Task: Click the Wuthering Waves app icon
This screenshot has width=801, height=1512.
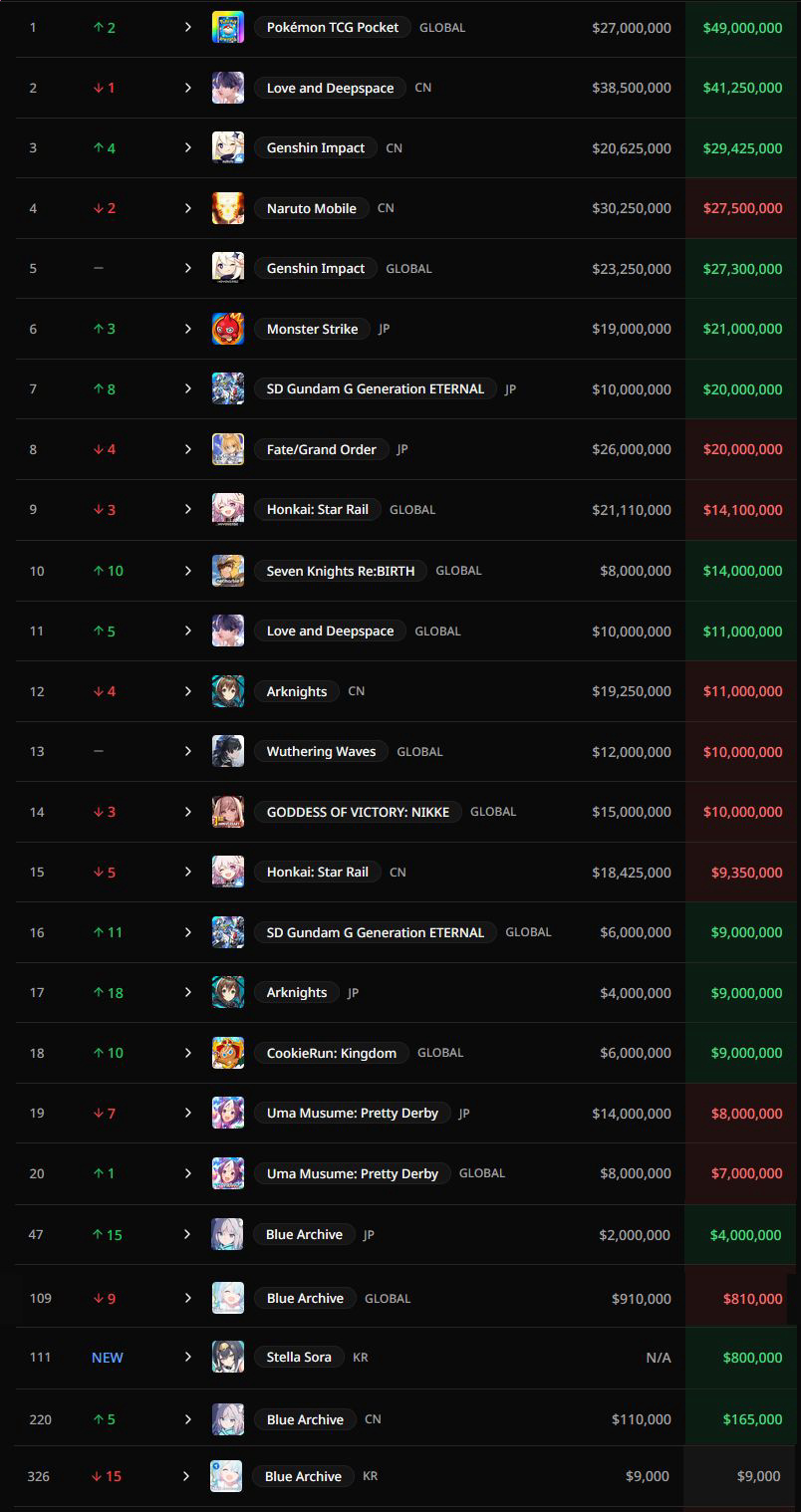Action: pos(228,751)
